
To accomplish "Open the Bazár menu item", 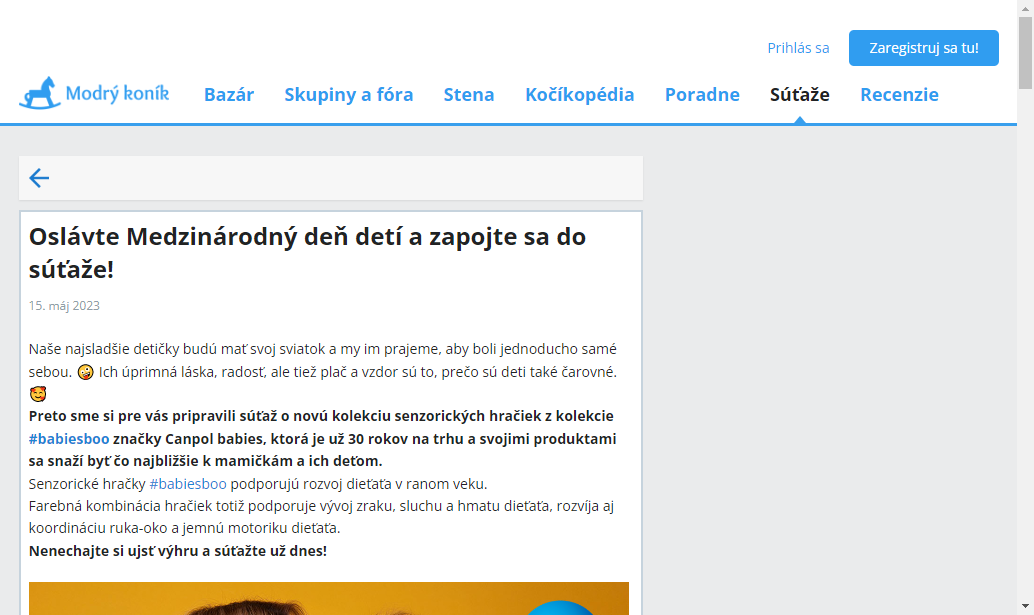I will click(x=229, y=94).
